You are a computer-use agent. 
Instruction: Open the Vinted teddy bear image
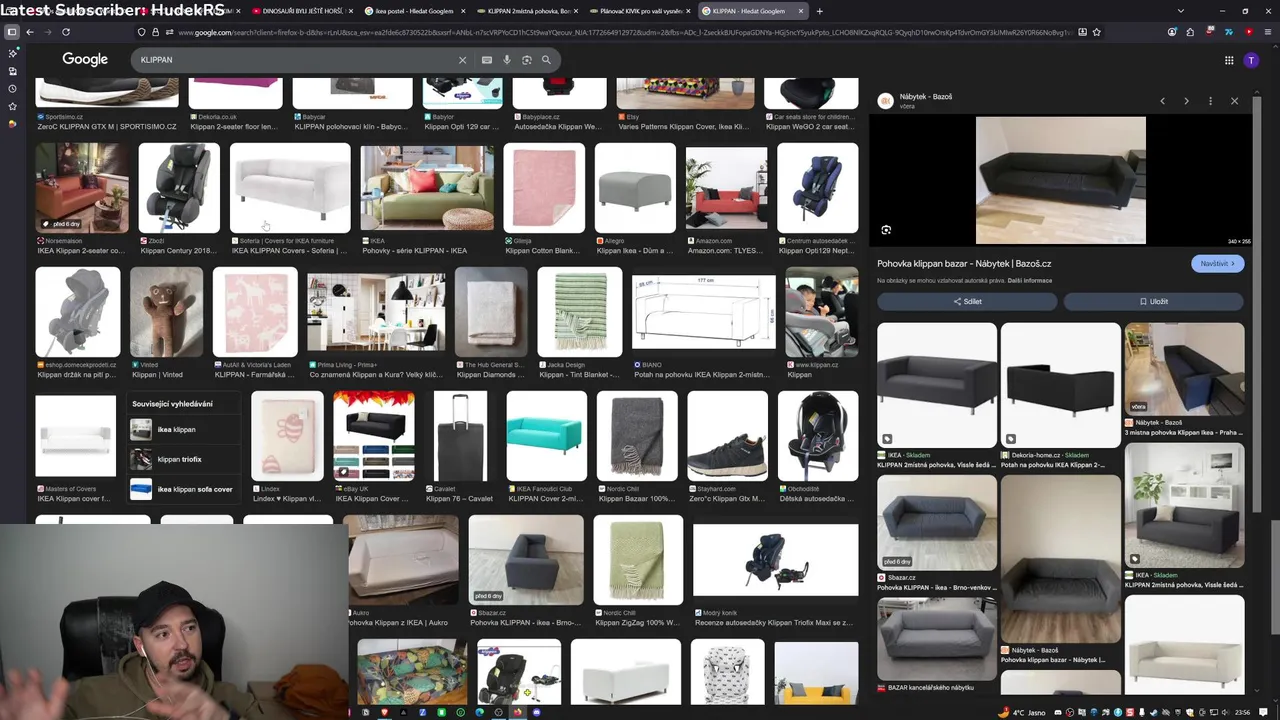(x=166, y=312)
